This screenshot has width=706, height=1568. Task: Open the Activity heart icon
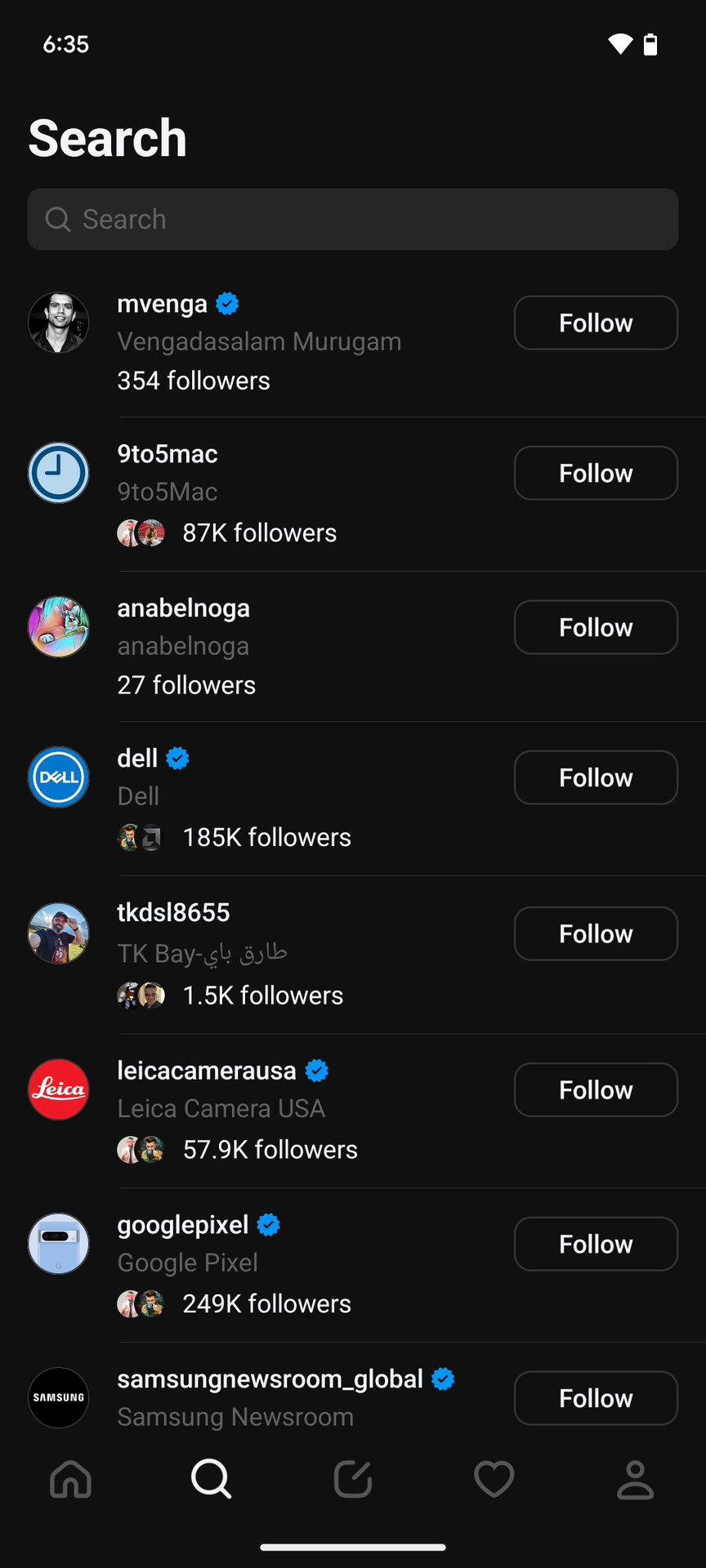[494, 1479]
